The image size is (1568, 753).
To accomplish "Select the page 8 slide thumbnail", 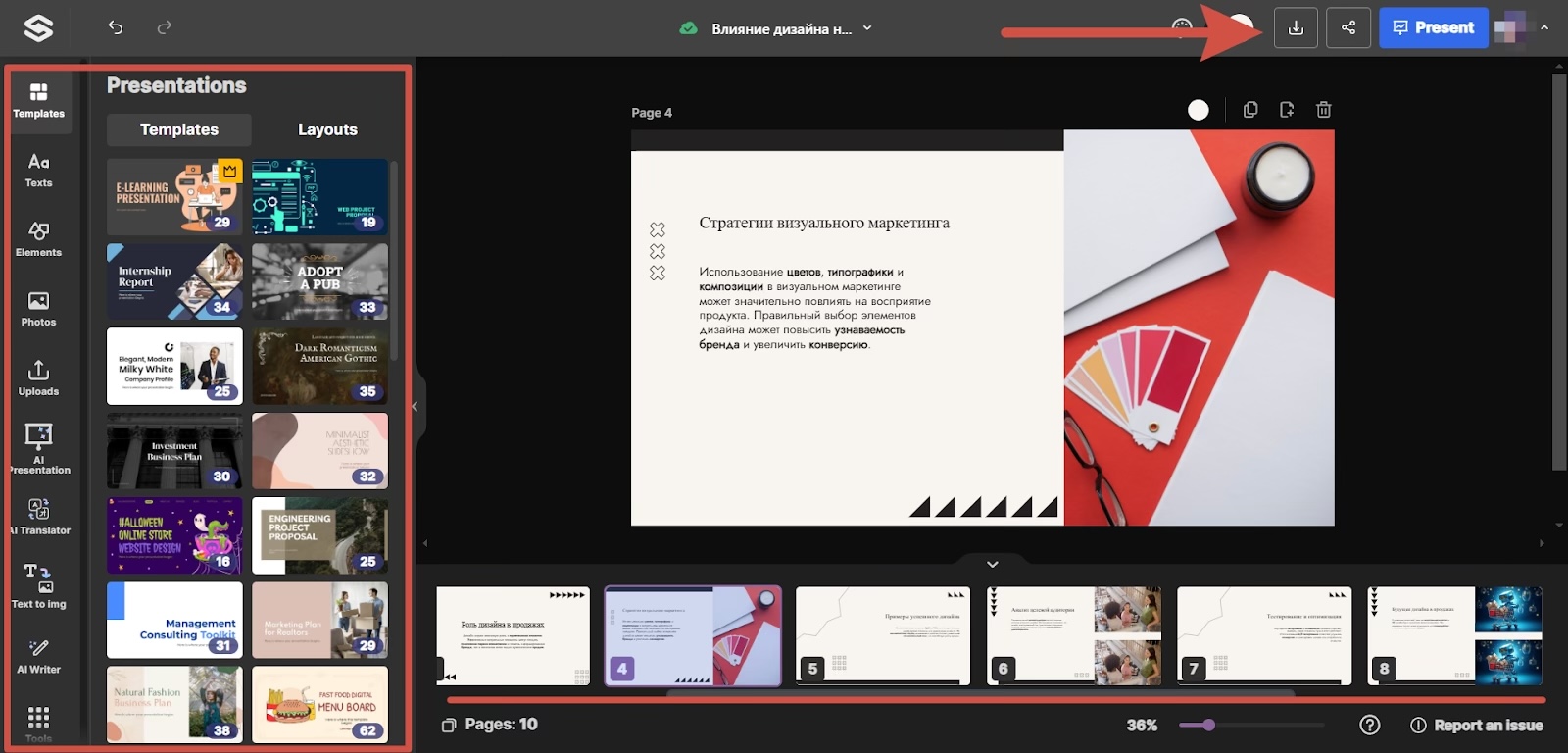I will tap(1455, 635).
